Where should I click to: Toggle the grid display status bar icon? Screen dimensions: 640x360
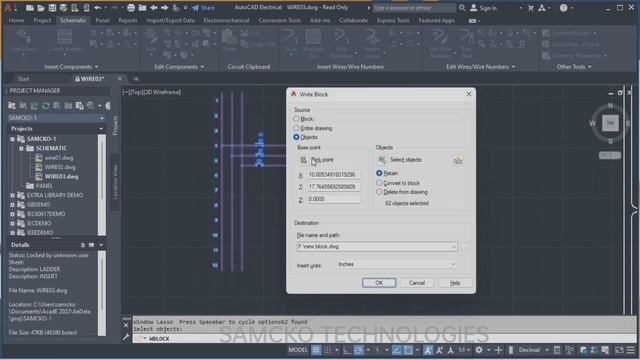pos(316,350)
